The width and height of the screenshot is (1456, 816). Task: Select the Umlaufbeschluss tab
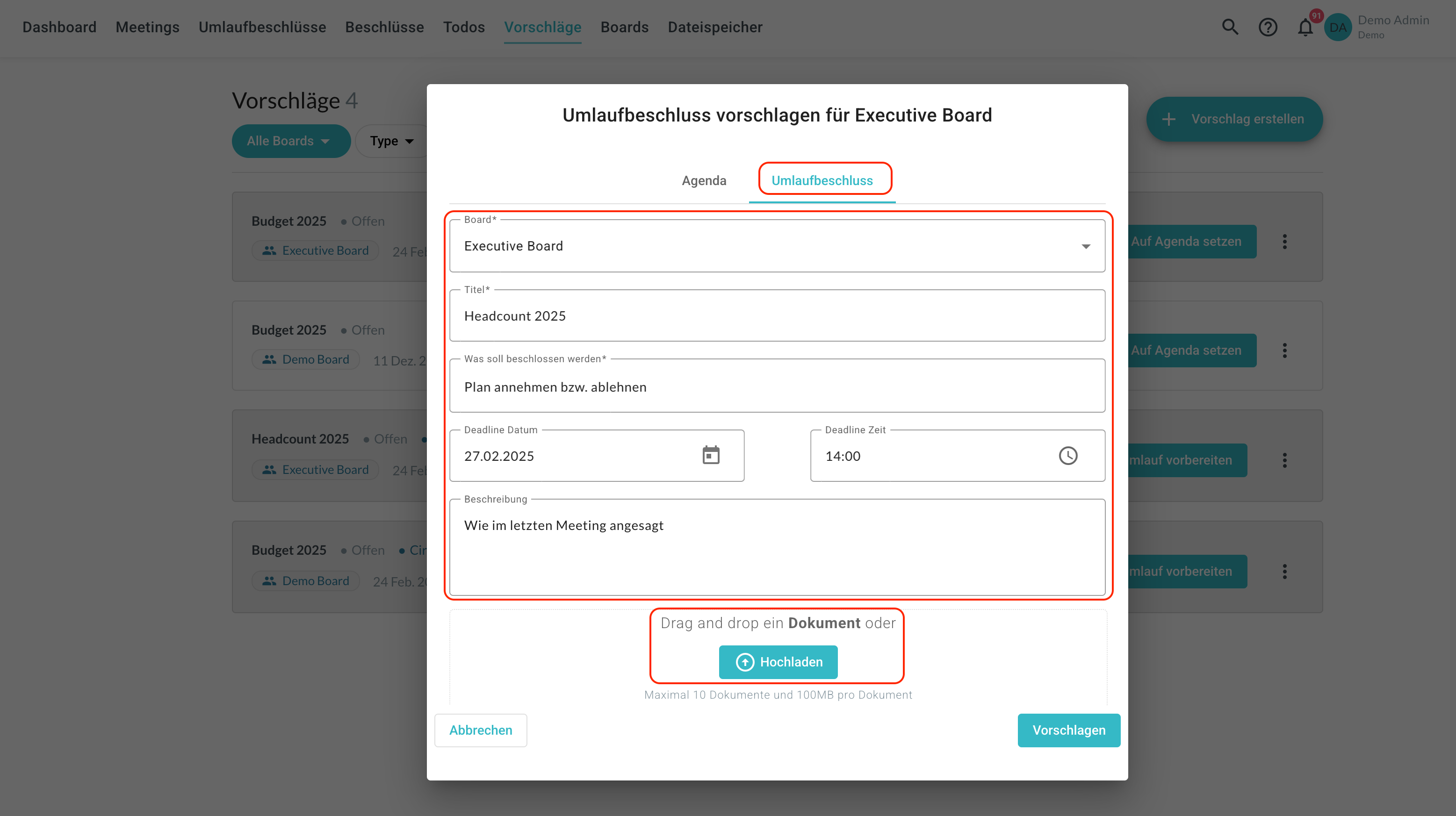pyautogui.click(x=822, y=180)
